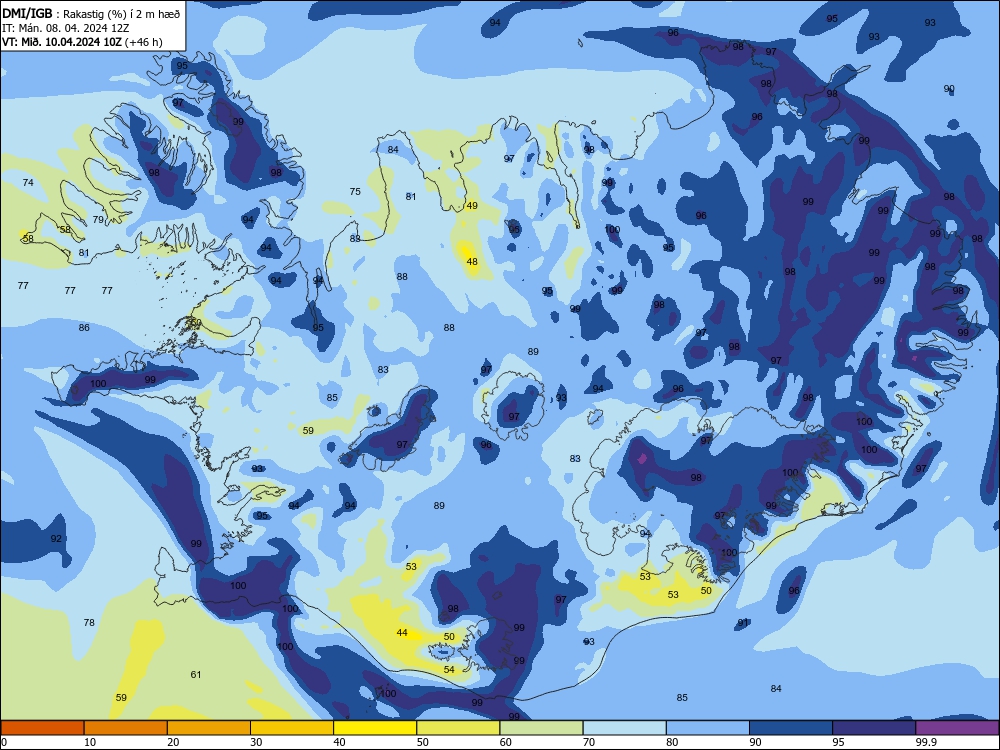The width and height of the screenshot is (1000, 750).
Task: Select the '79' value in the Westfjords
Action: click(98, 219)
